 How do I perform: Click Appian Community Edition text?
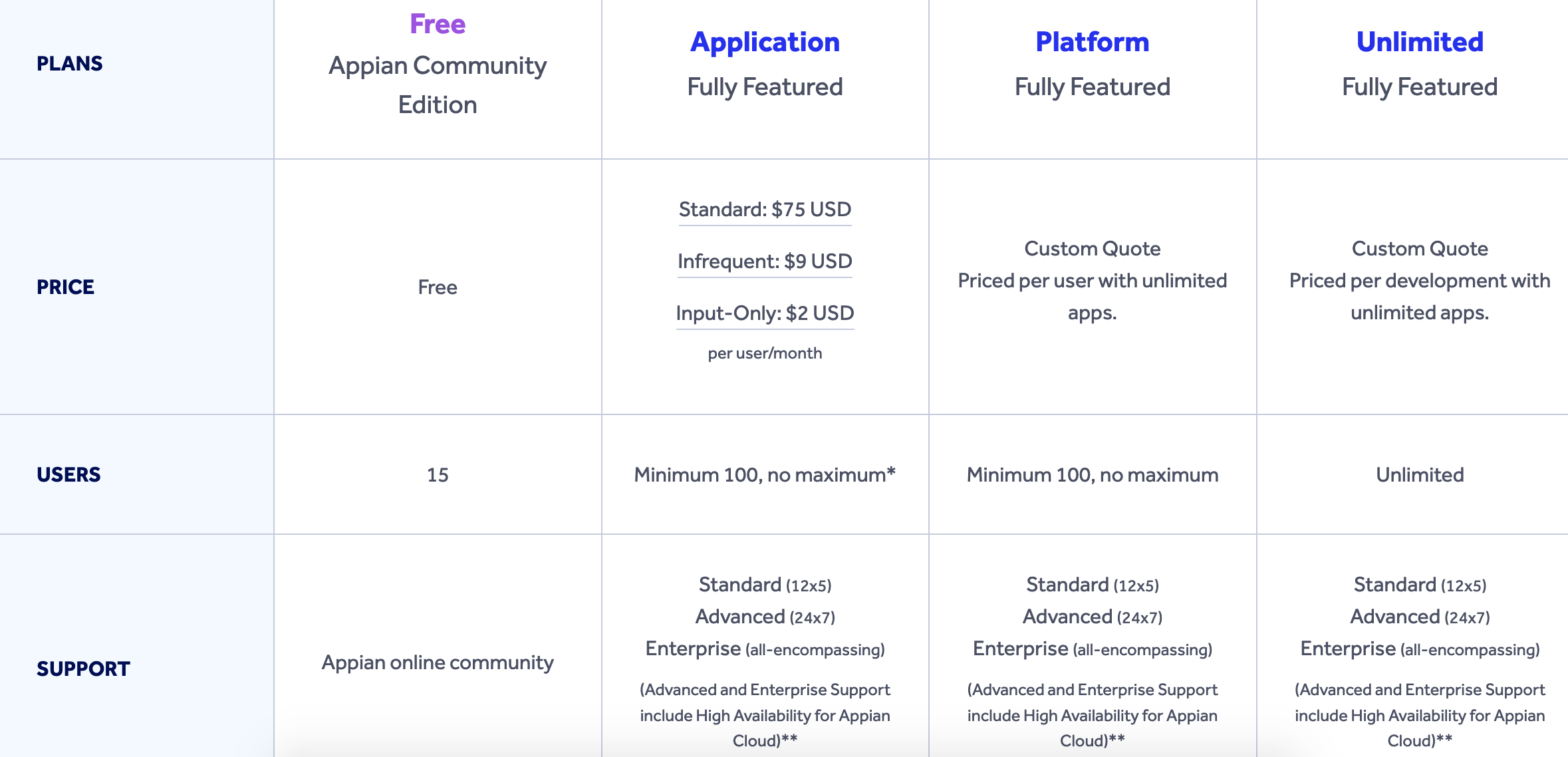coord(438,85)
